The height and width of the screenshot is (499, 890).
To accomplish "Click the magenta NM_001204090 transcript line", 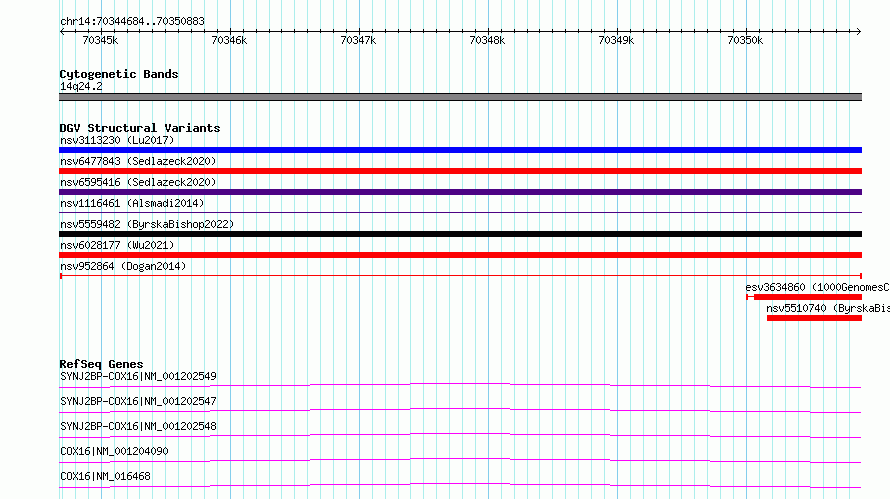I will pyautogui.click(x=460, y=460).
